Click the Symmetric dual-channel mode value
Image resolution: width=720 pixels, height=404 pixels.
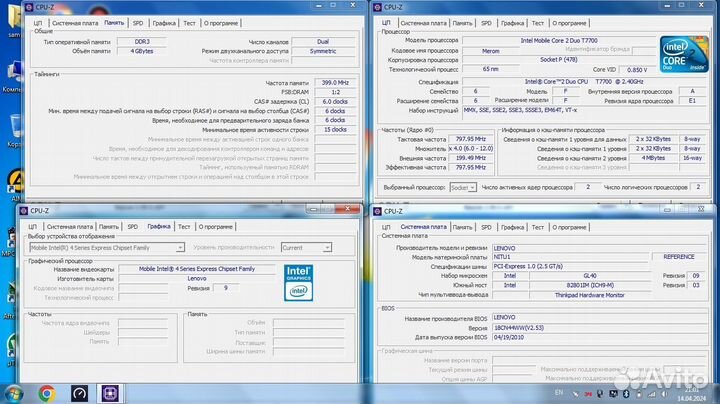click(323, 51)
